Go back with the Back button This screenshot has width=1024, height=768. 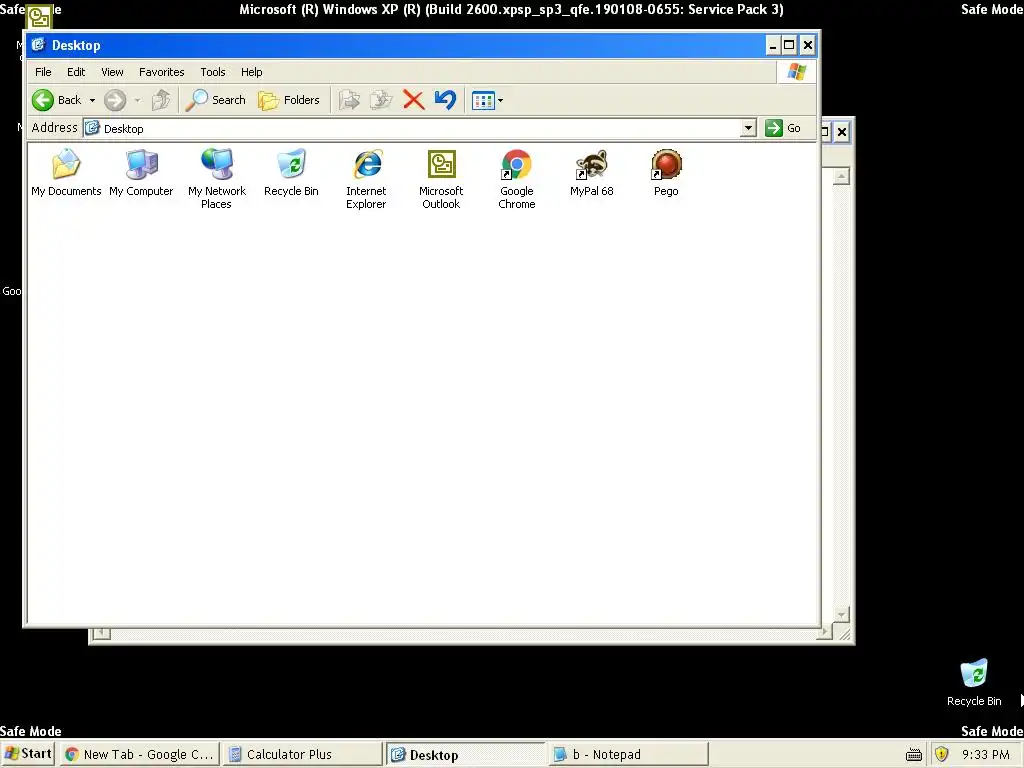(57, 100)
